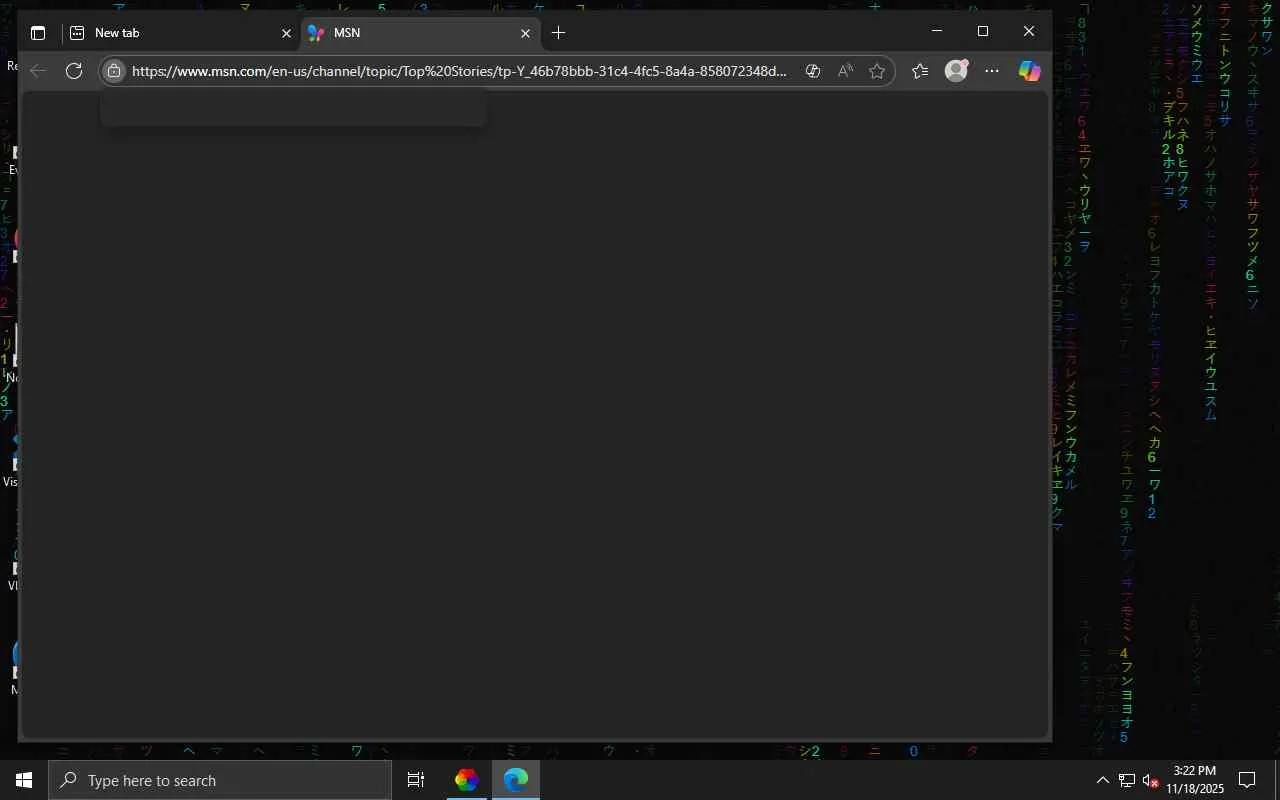The width and height of the screenshot is (1280, 800).
Task: Focus the msn.com address bar
Action: click(460, 71)
